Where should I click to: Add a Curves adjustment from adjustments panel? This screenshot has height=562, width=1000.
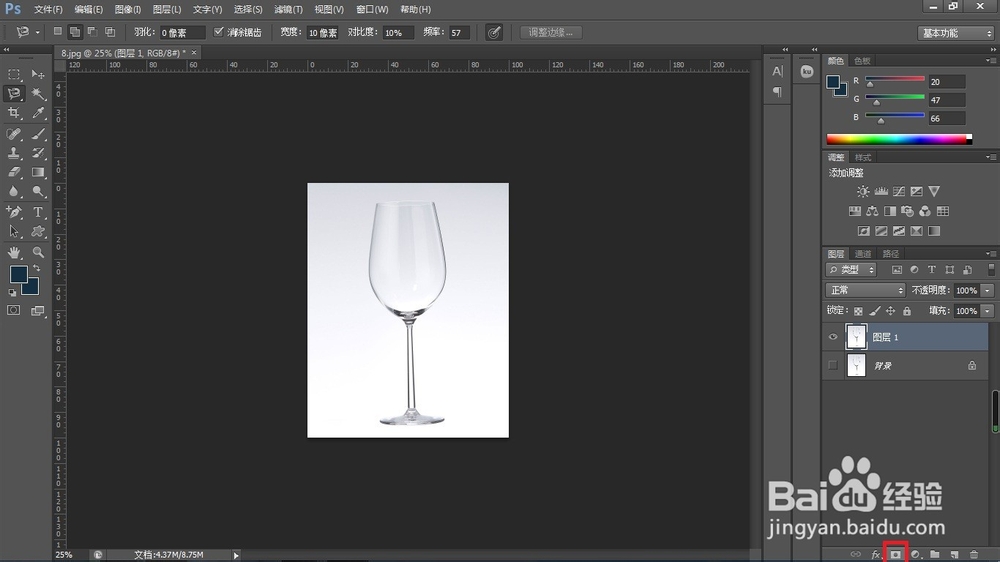(899, 191)
